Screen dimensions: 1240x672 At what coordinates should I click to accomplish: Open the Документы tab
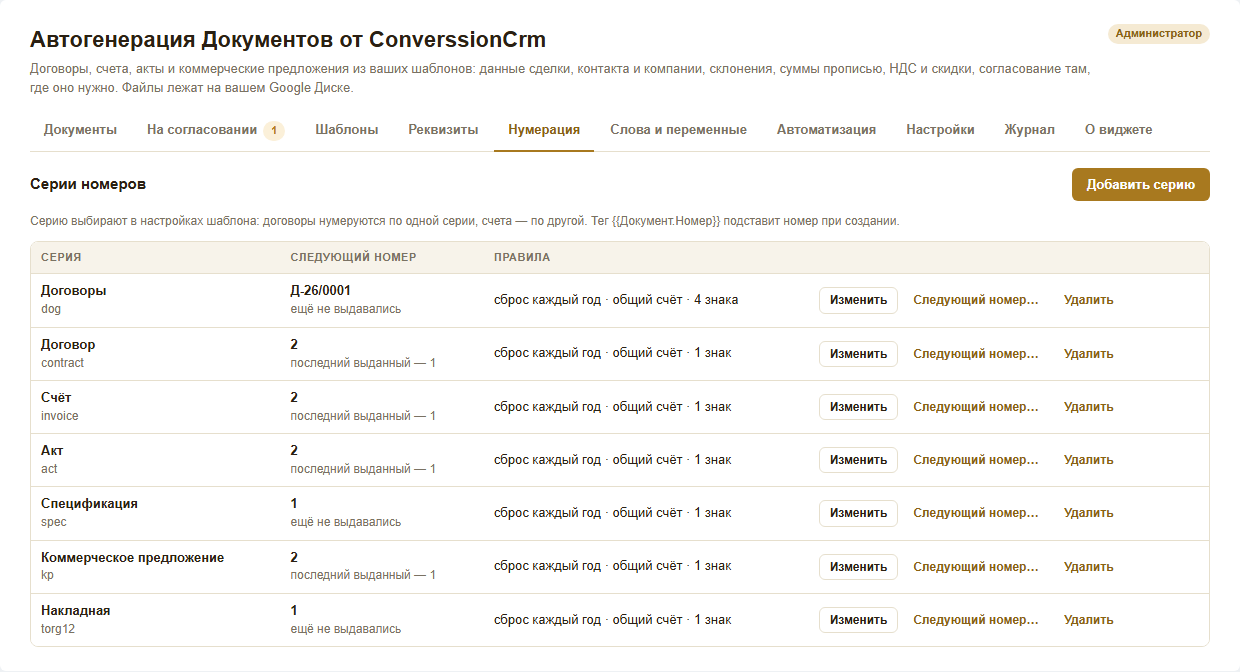pos(80,130)
